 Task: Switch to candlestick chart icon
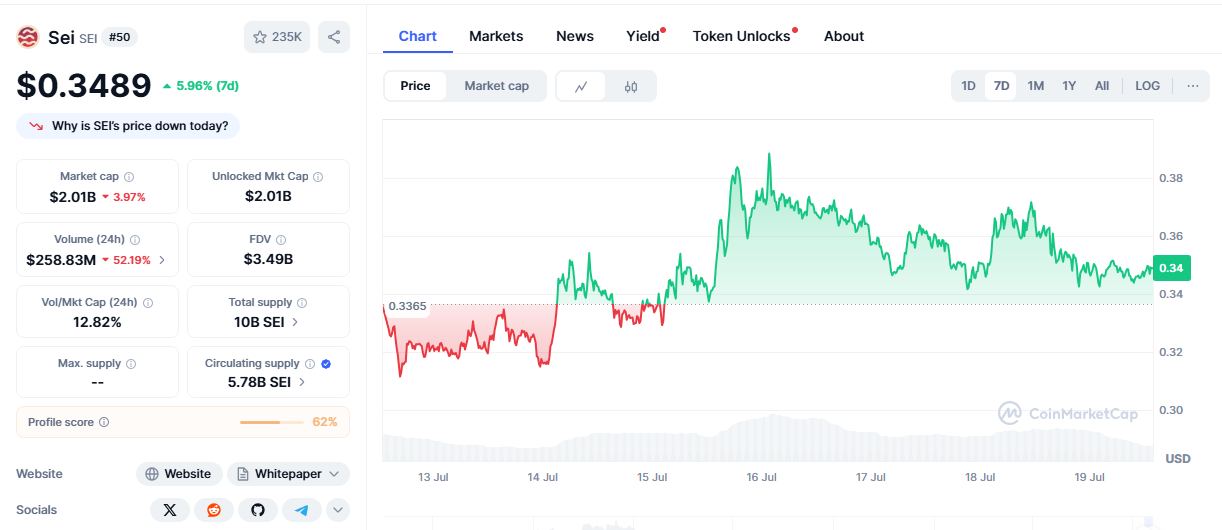point(630,86)
